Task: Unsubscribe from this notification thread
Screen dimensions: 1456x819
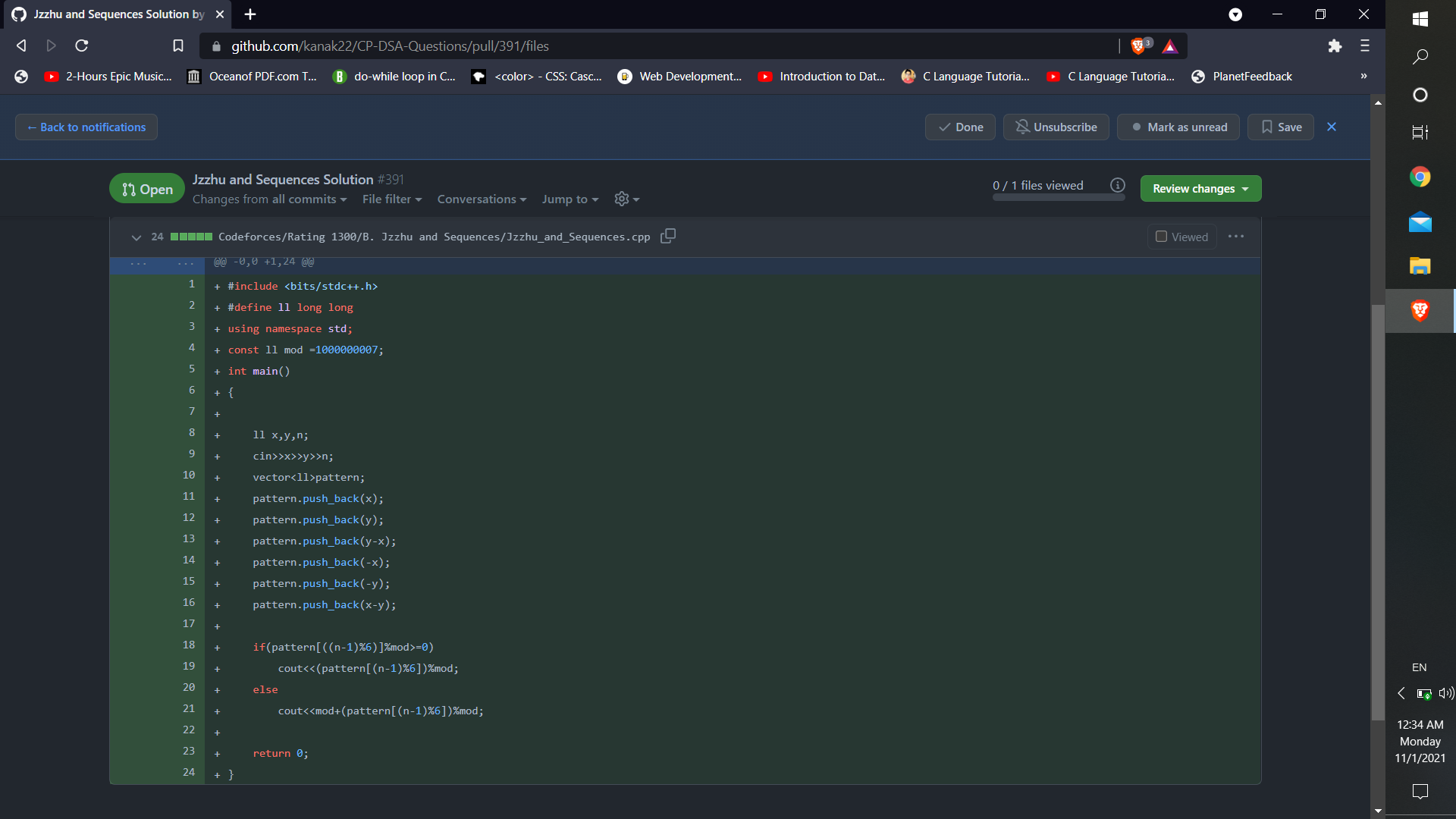Action: click(x=1056, y=127)
